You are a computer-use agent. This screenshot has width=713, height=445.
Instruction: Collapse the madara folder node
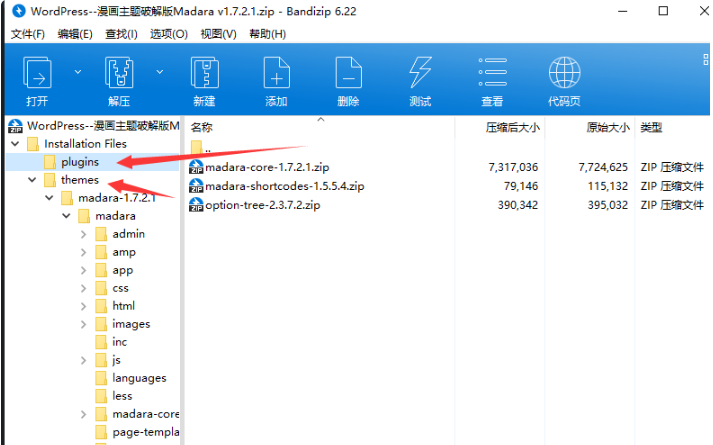coord(66,216)
